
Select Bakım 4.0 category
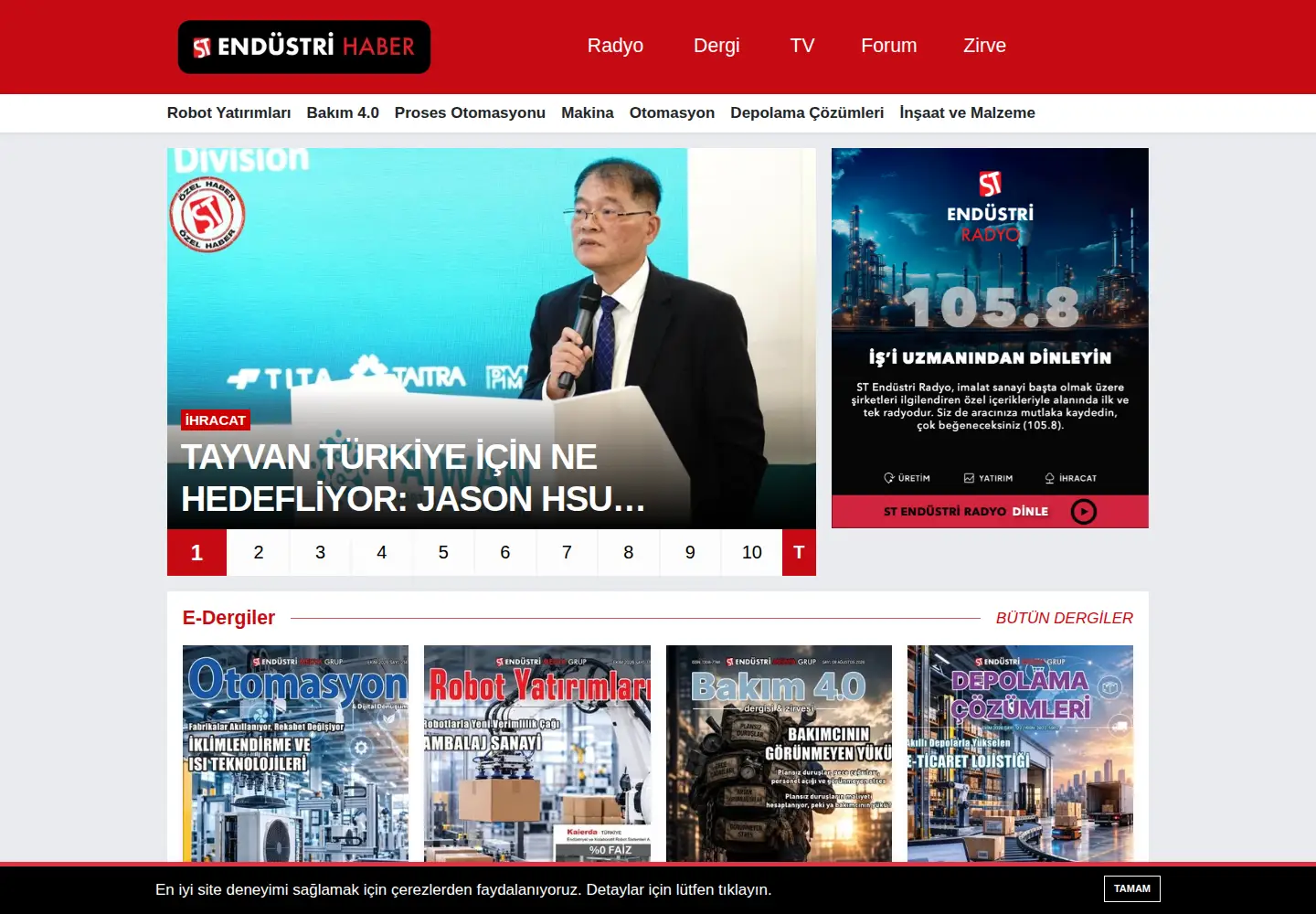[x=343, y=112]
